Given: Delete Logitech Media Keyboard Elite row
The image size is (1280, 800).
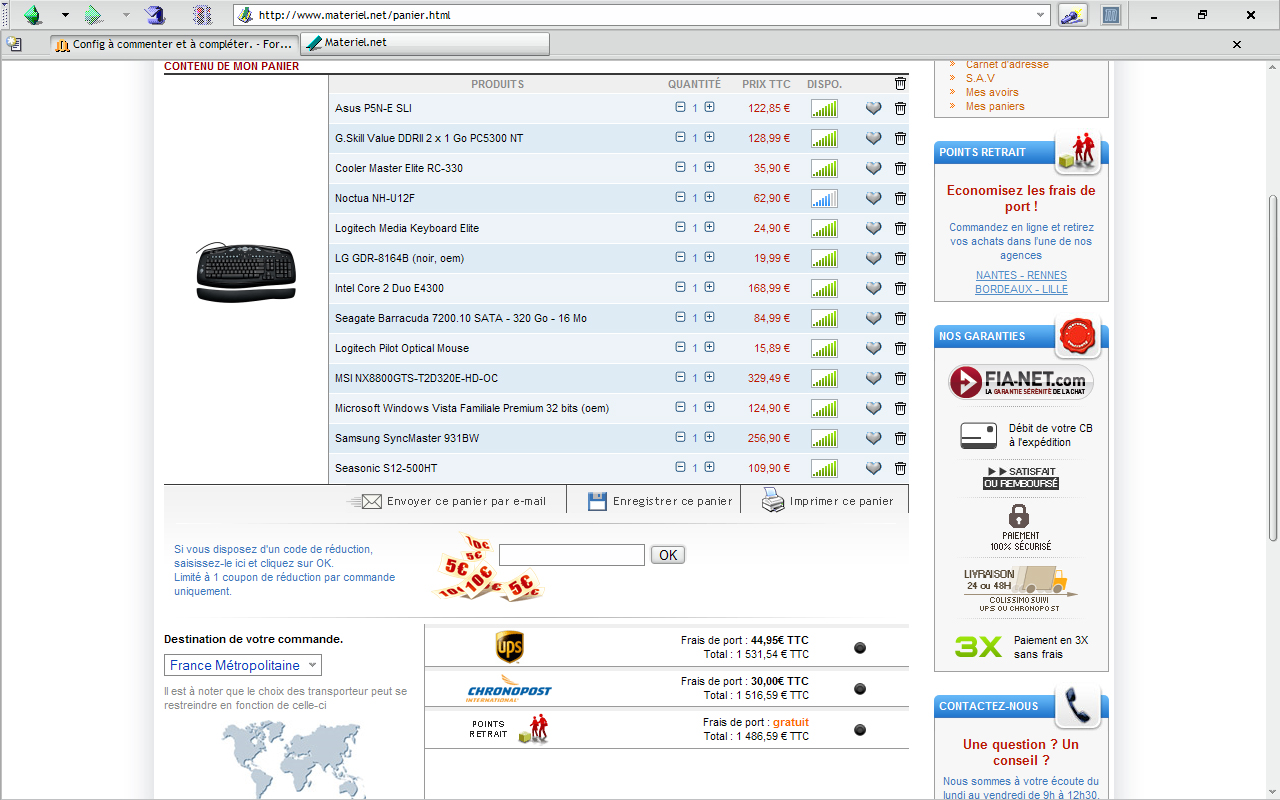Looking at the screenshot, I should pos(900,228).
